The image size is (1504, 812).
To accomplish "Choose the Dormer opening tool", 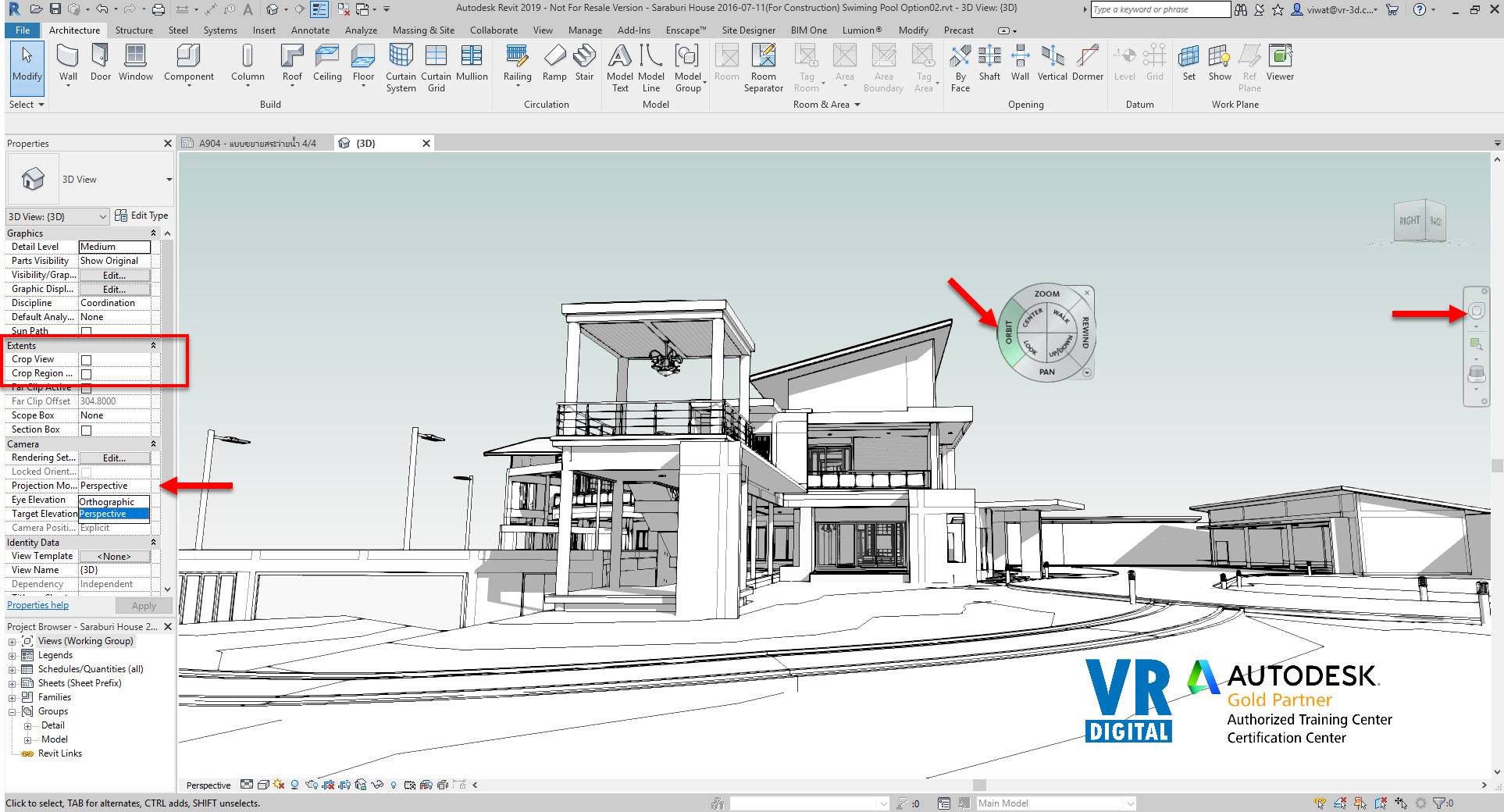I will pyautogui.click(x=1087, y=63).
